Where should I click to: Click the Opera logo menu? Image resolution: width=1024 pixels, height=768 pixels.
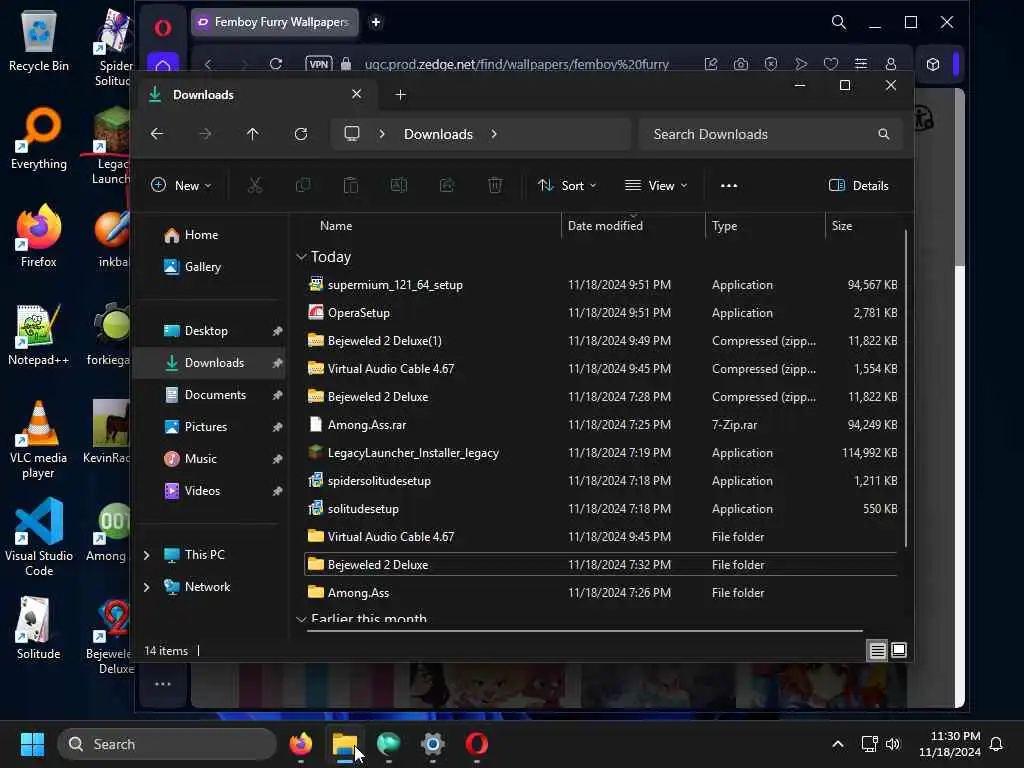(163, 27)
